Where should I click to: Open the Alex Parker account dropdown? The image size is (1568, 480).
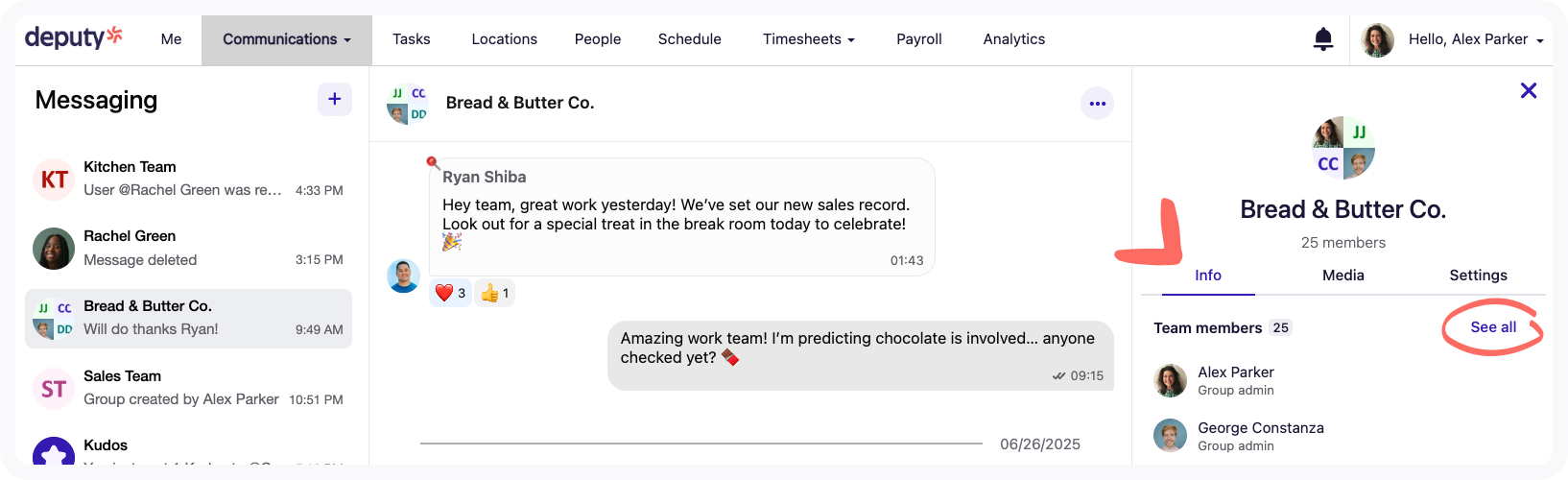[x=1475, y=39]
